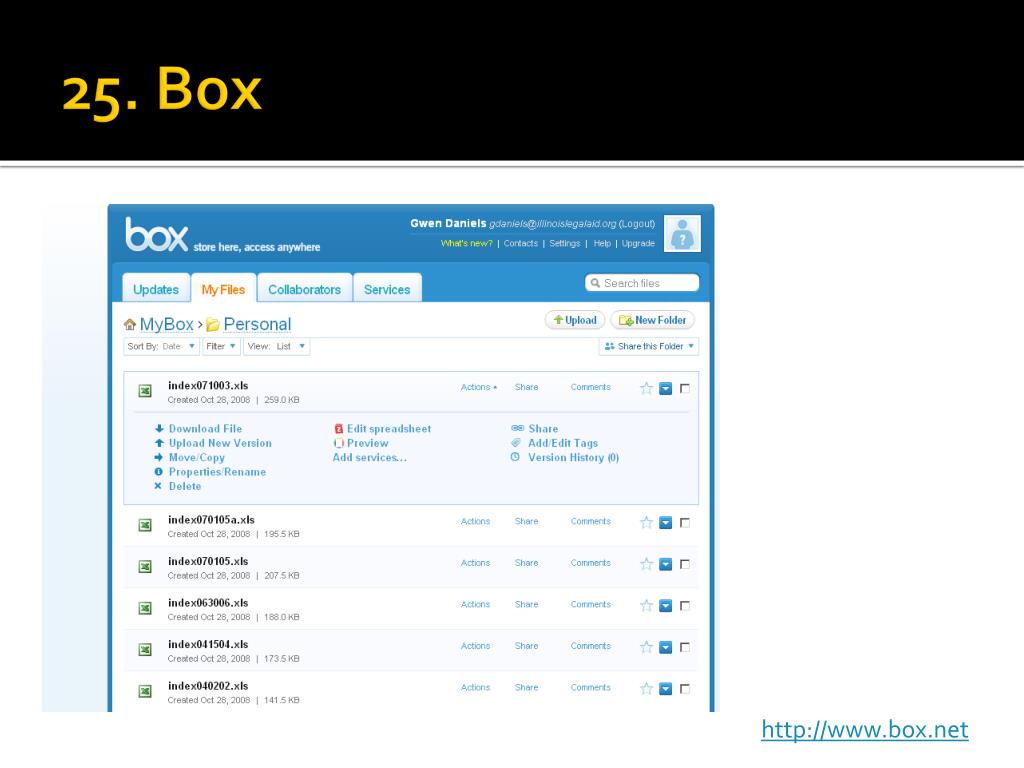Open blue arrow menu for index070105.xls
This screenshot has height=768, width=1024.
point(665,565)
